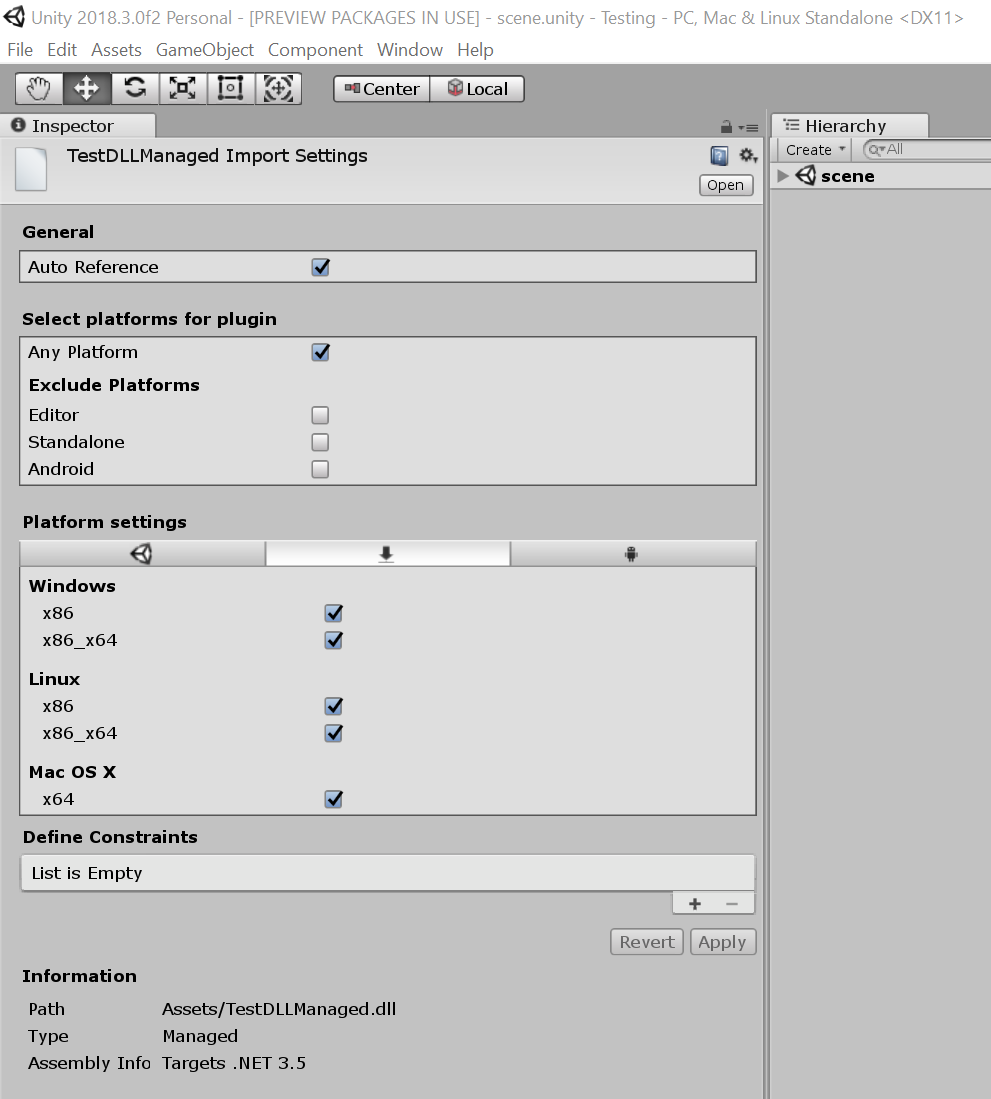Select the Move tool
Screen dimensions: 991x1099
(87, 89)
